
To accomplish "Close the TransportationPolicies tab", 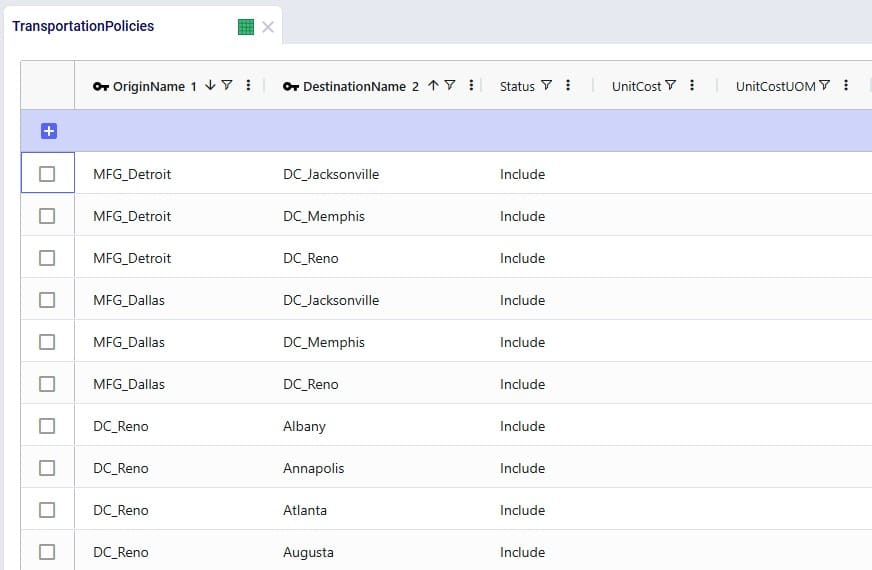I will click(267, 27).
